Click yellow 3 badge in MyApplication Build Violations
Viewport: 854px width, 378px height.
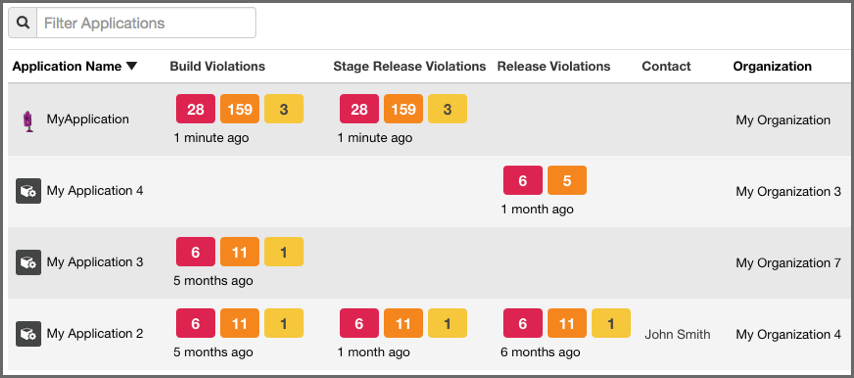click(x=284, y=109)
